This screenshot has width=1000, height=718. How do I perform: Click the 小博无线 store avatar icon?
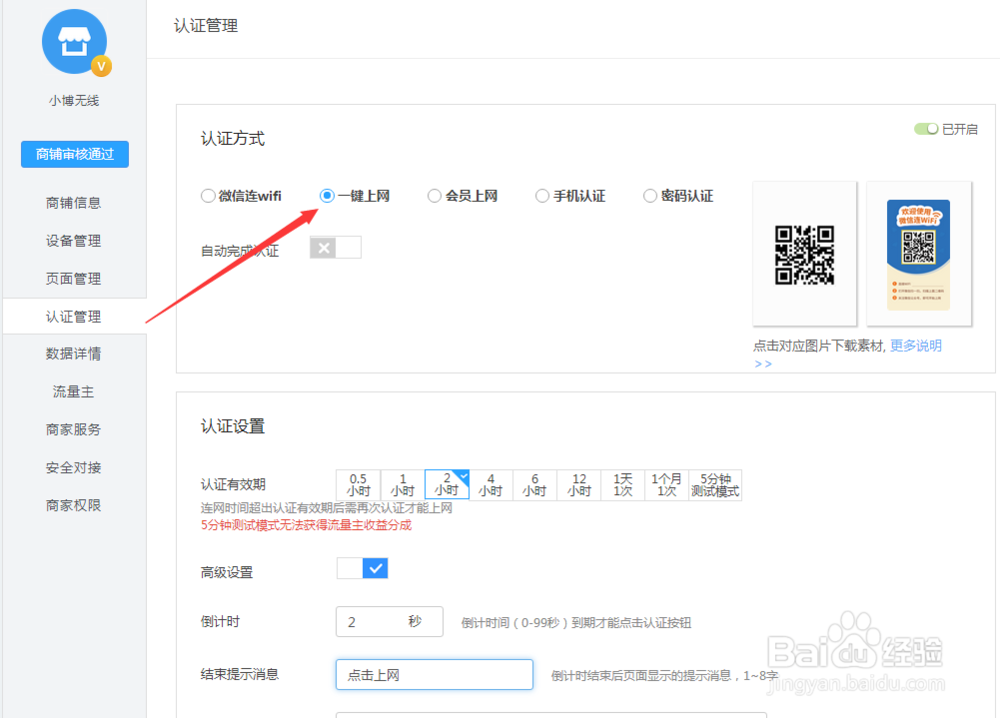[74, 42]
